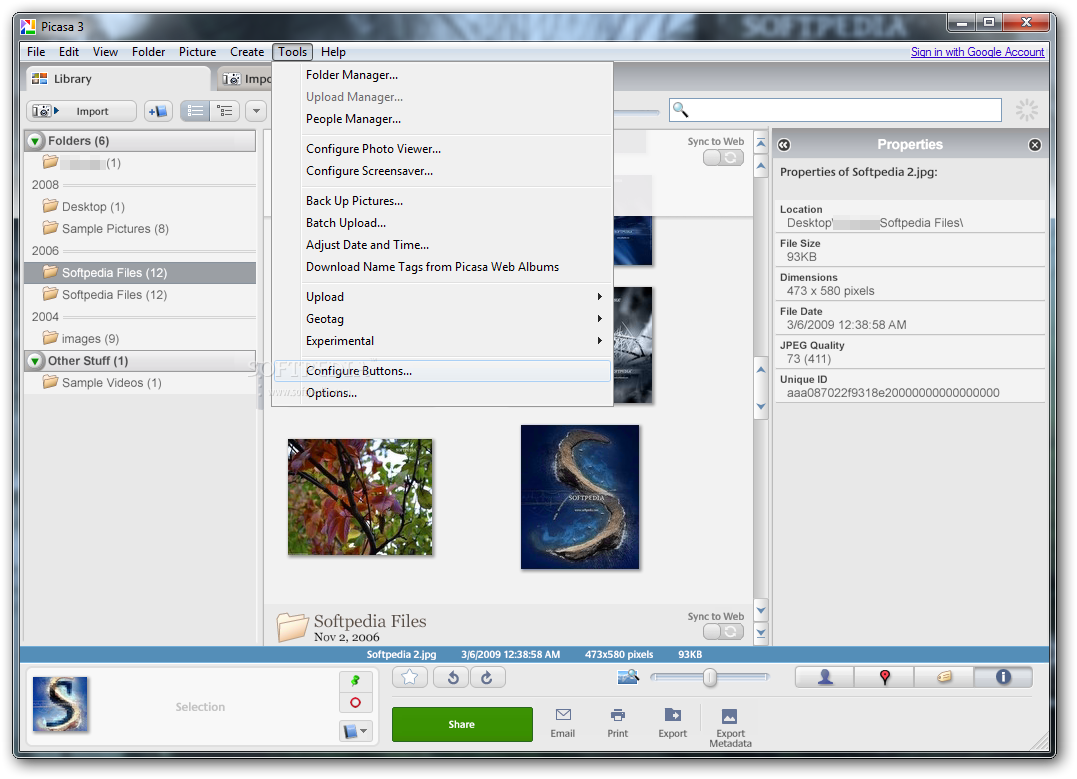Select the autumn leaves photo thumbnail
Viewport: 1077px width, 779px height.
[x=360, y=497]
